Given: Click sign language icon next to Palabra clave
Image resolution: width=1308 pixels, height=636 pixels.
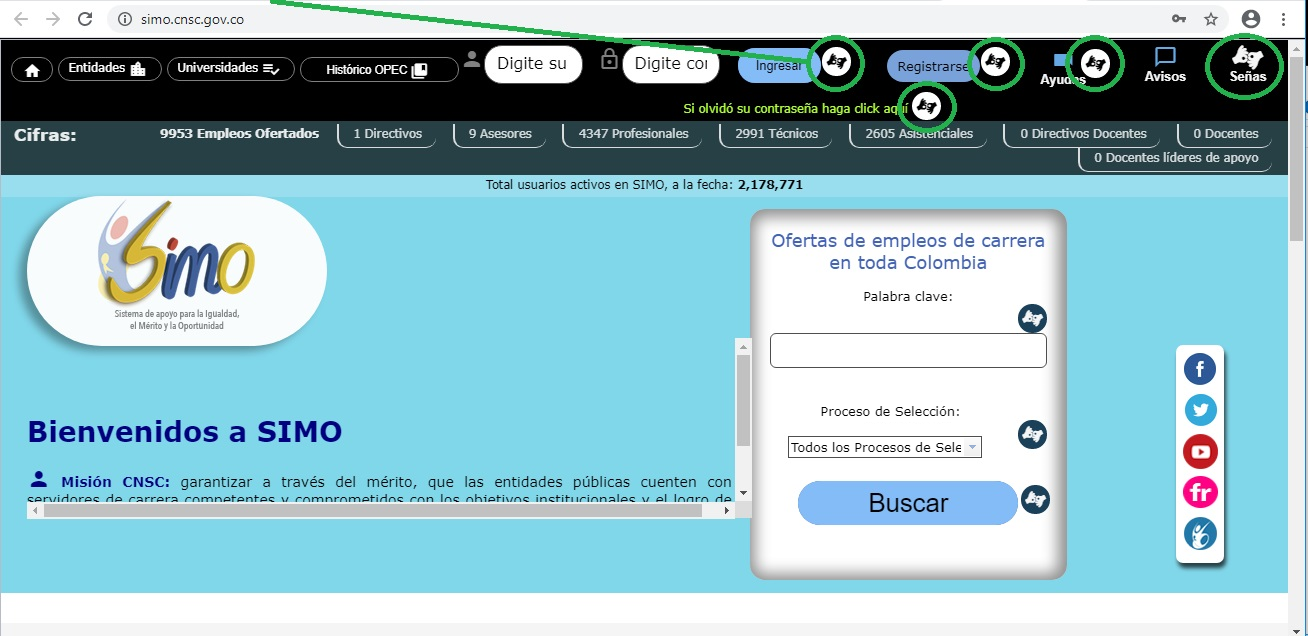Looking at the screenshot, I should (1032, 319).
